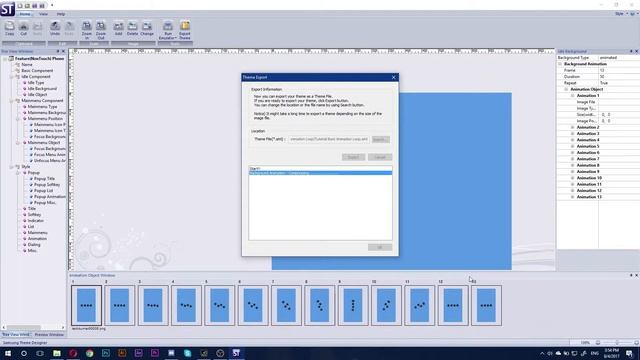Image resolution: width=640 pixels, height=360 pixels.
Task: Open Task View on the taskbar
Action: (40, 353)
